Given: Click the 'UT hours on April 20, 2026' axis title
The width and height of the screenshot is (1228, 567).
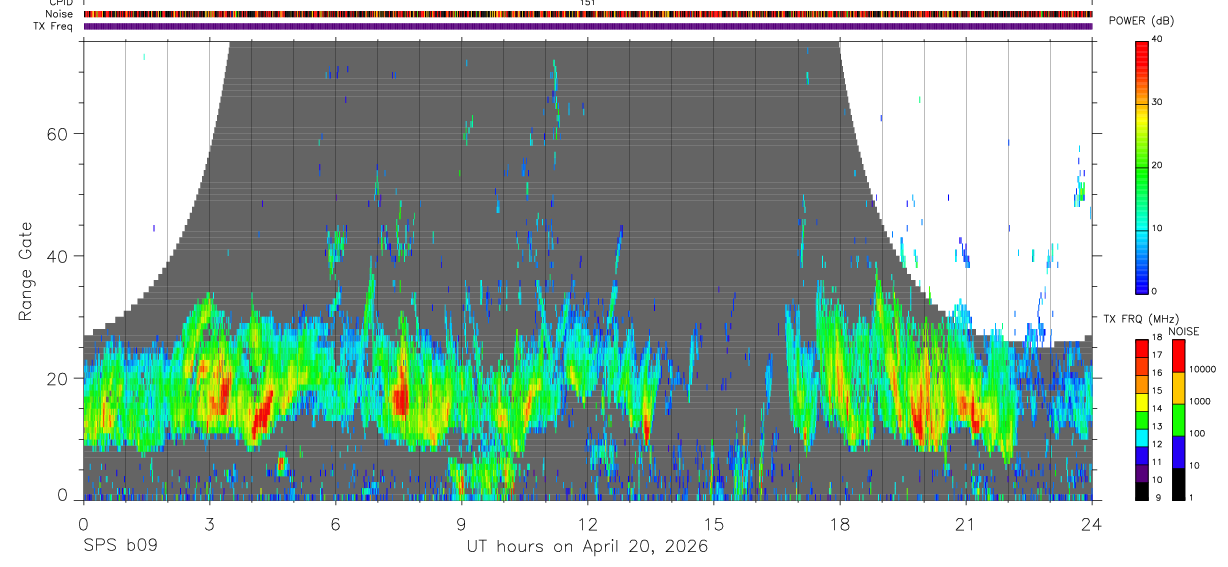Looking at the screenshot, I should click(x=587, y=547).
